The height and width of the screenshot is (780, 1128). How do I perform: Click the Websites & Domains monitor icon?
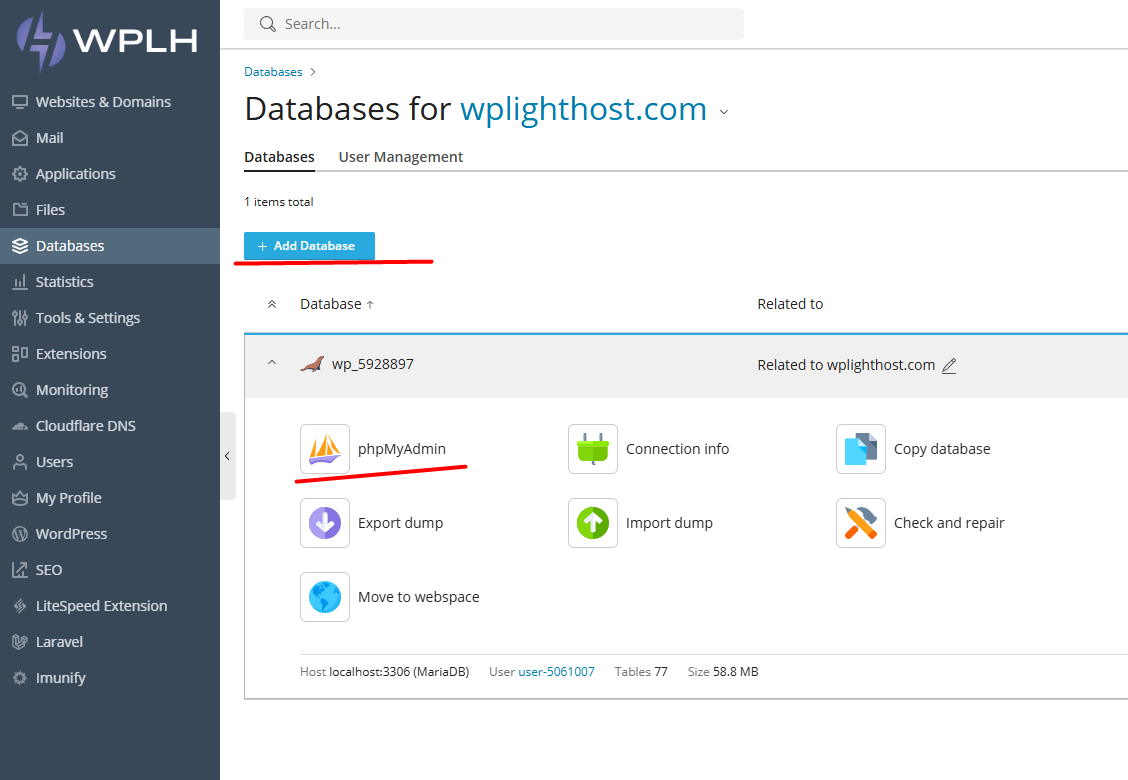[20, 102]
